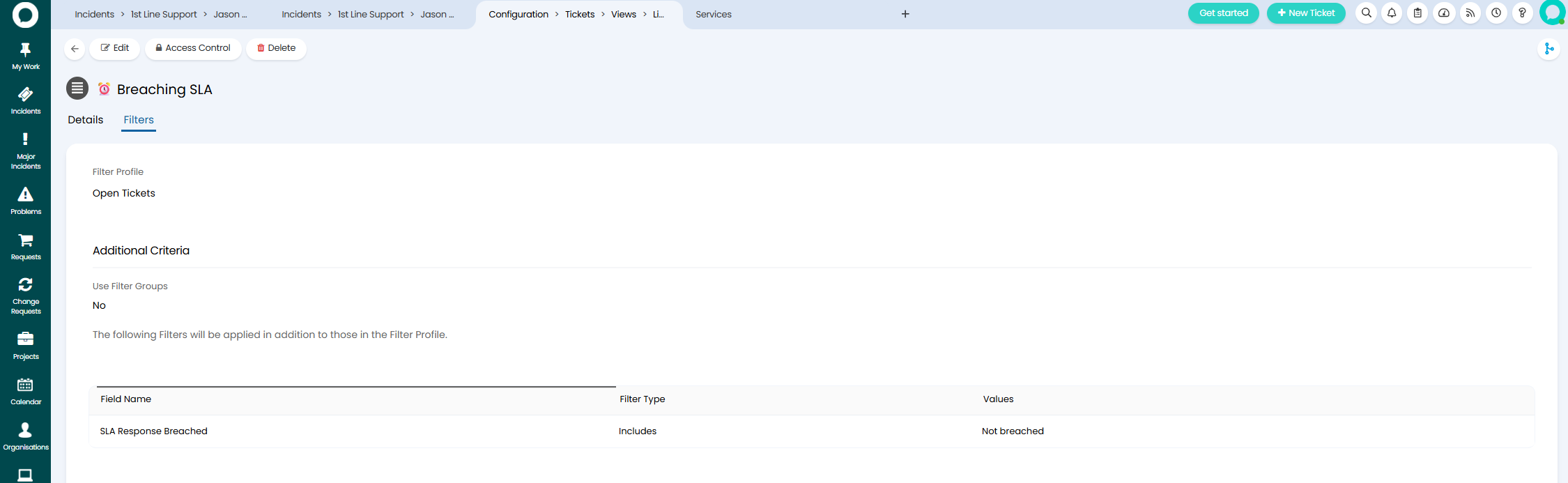Open notifications bell
This screenshot has height=483, width=1568.
(x=1392, y=13)
